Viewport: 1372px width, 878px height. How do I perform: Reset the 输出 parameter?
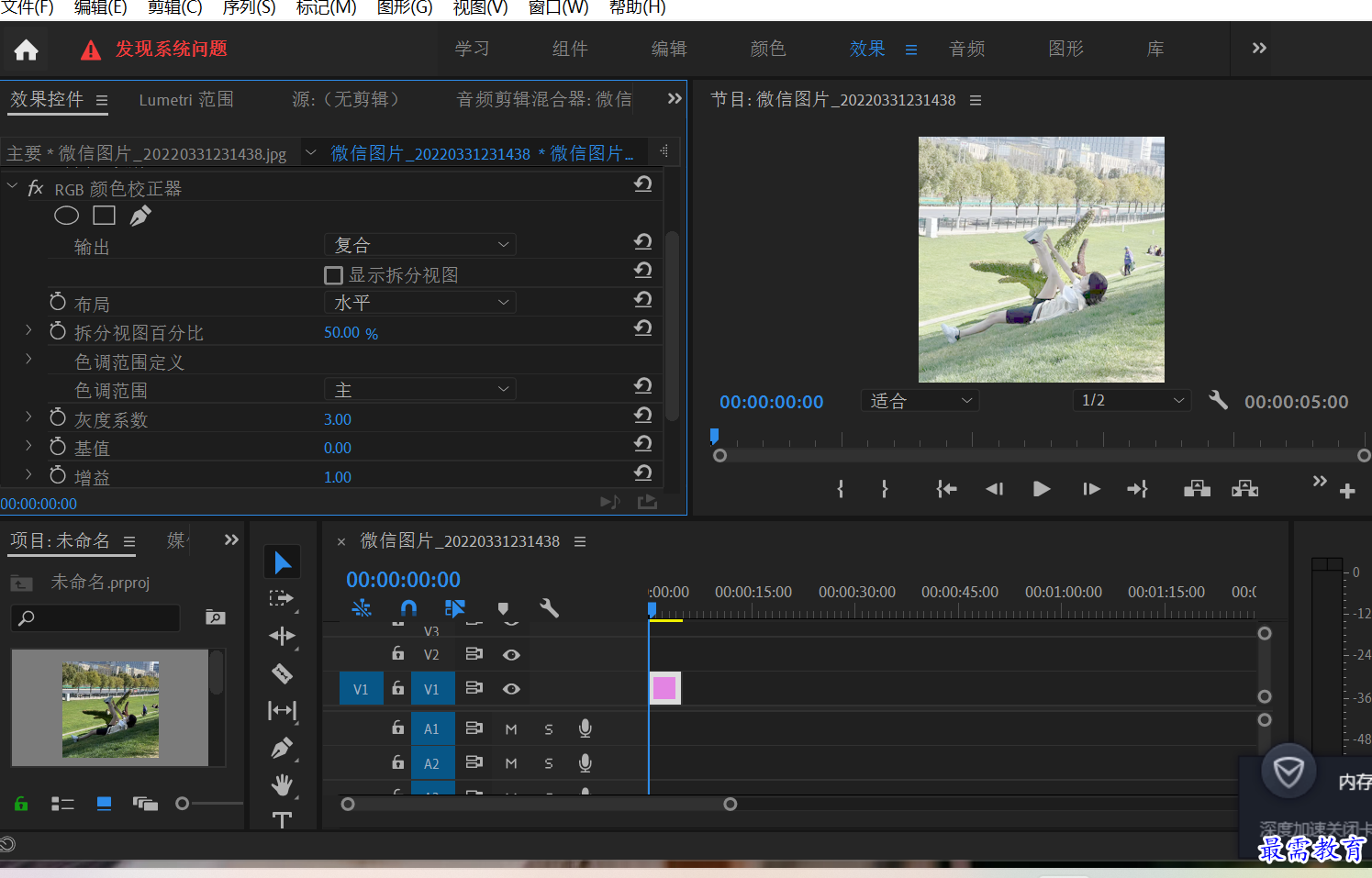[x=643, y=241]
